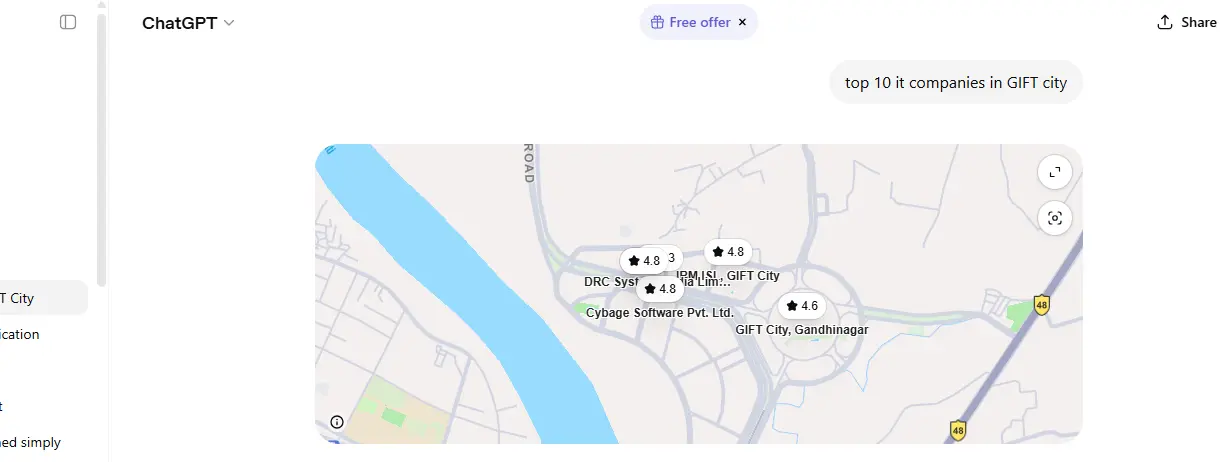Image resolution: width=1223 pixels, height=462 pixels.
Task: Click the 'top 10 it companies' message bubble
Action: [956, 82]
